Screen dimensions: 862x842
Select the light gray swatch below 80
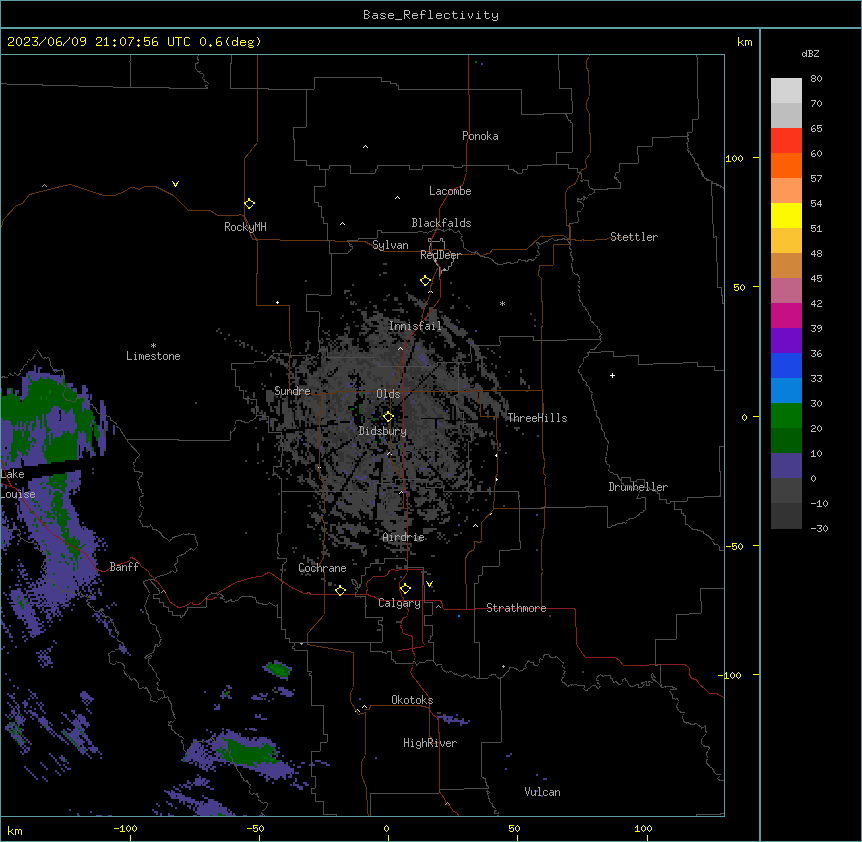point(786,91)
